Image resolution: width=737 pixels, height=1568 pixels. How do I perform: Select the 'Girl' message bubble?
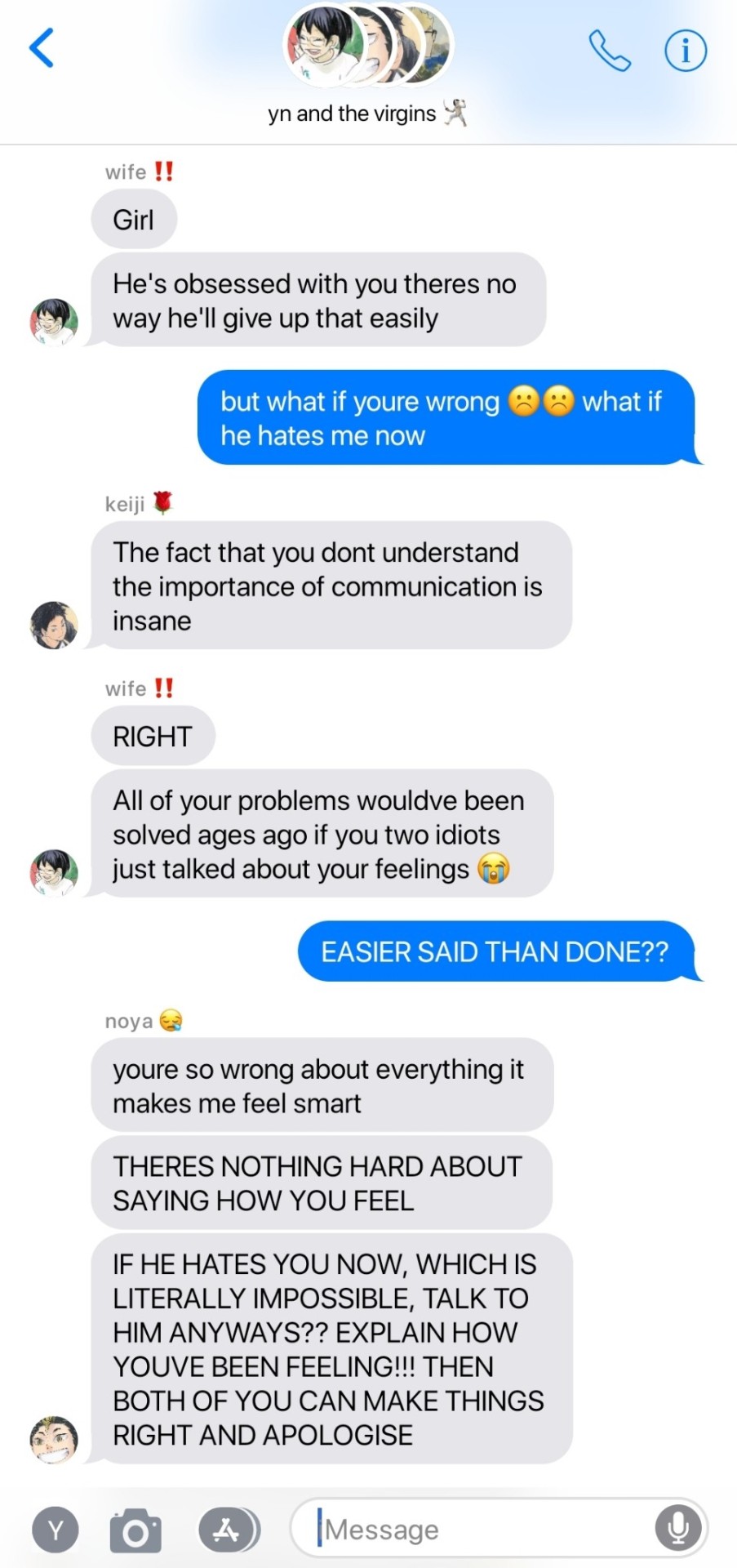point(134,220)
